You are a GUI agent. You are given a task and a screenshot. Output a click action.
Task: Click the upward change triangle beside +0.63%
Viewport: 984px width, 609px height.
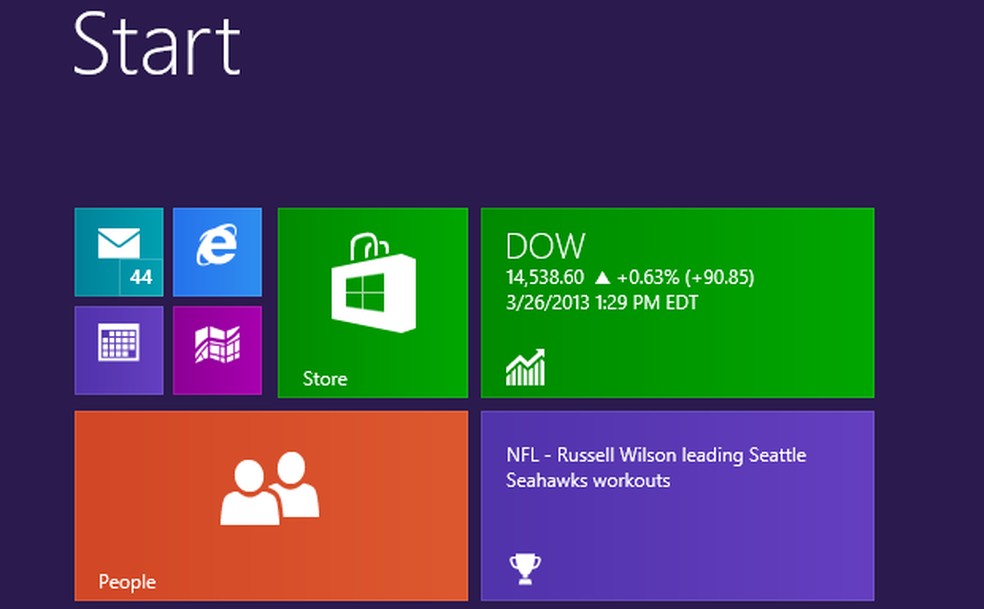[602, 278]
